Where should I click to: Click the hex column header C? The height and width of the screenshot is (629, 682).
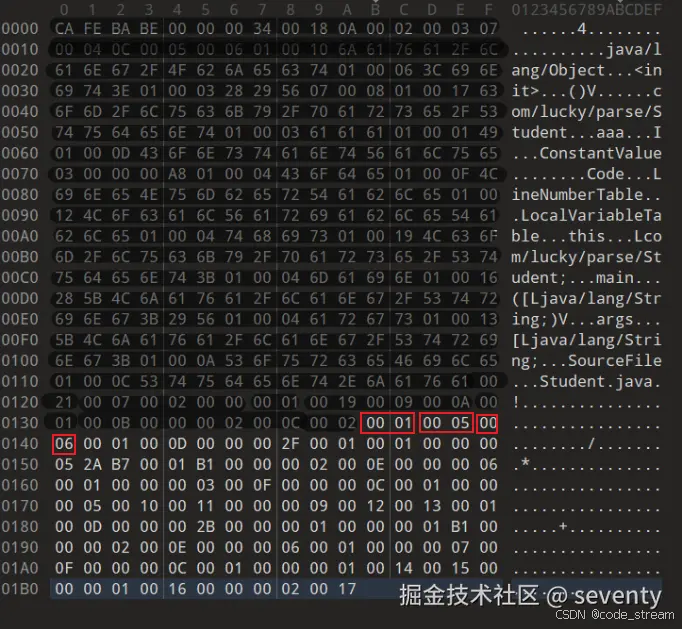[x=403, y=10]
